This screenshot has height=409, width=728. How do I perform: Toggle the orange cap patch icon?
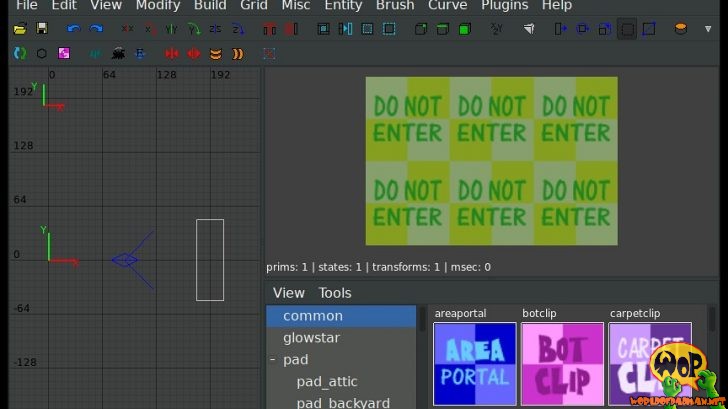click(237, 53)
